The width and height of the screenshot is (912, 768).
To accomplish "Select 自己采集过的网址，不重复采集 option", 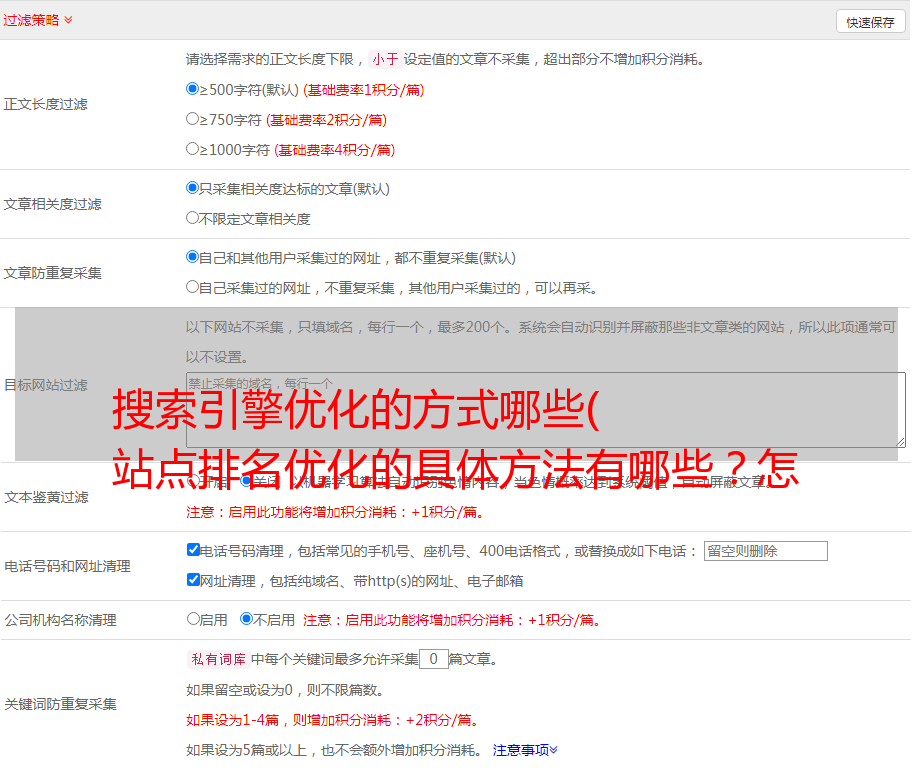I will 192,286.
